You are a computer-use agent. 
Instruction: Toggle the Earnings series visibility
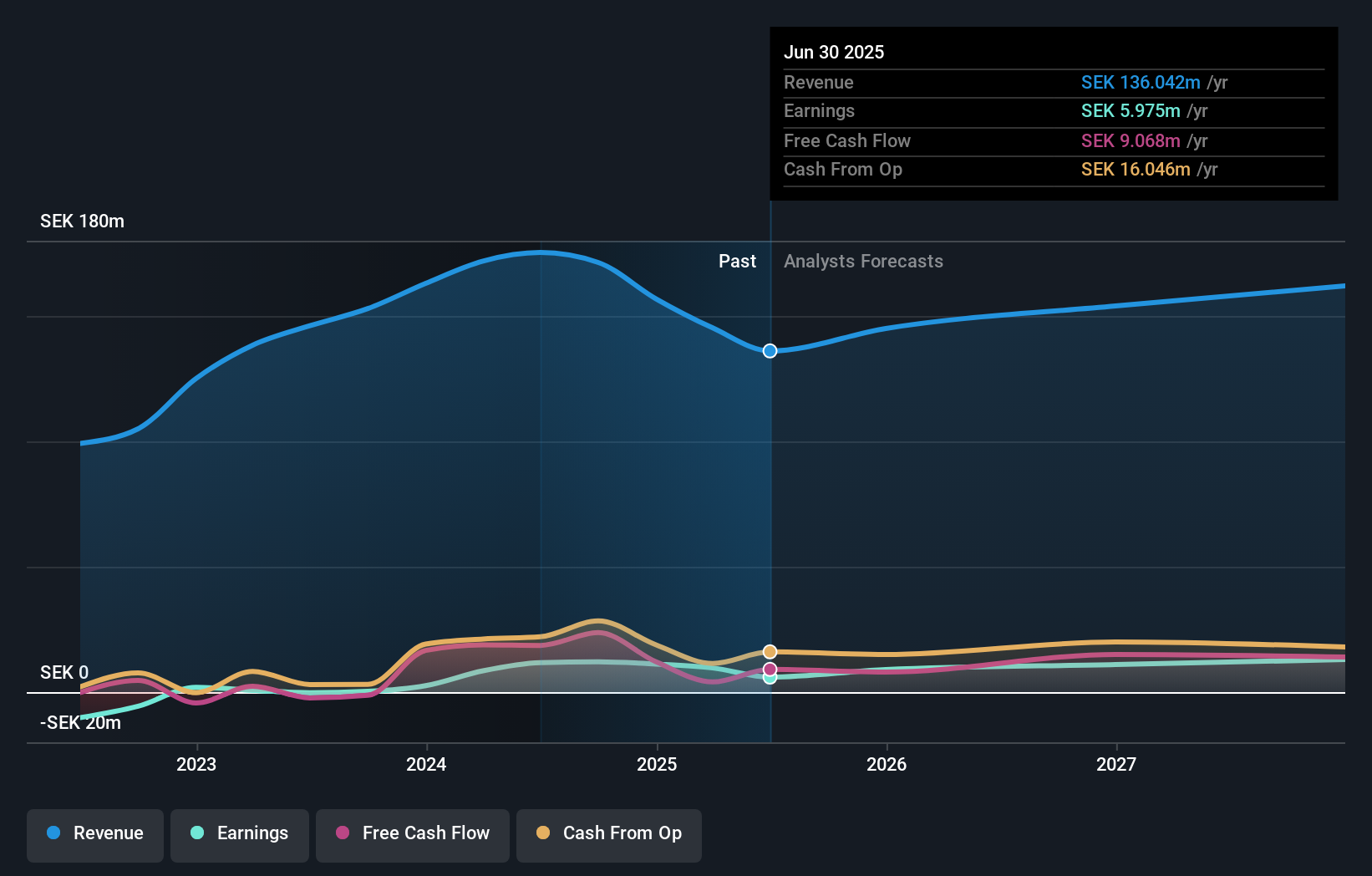point(239,834)
